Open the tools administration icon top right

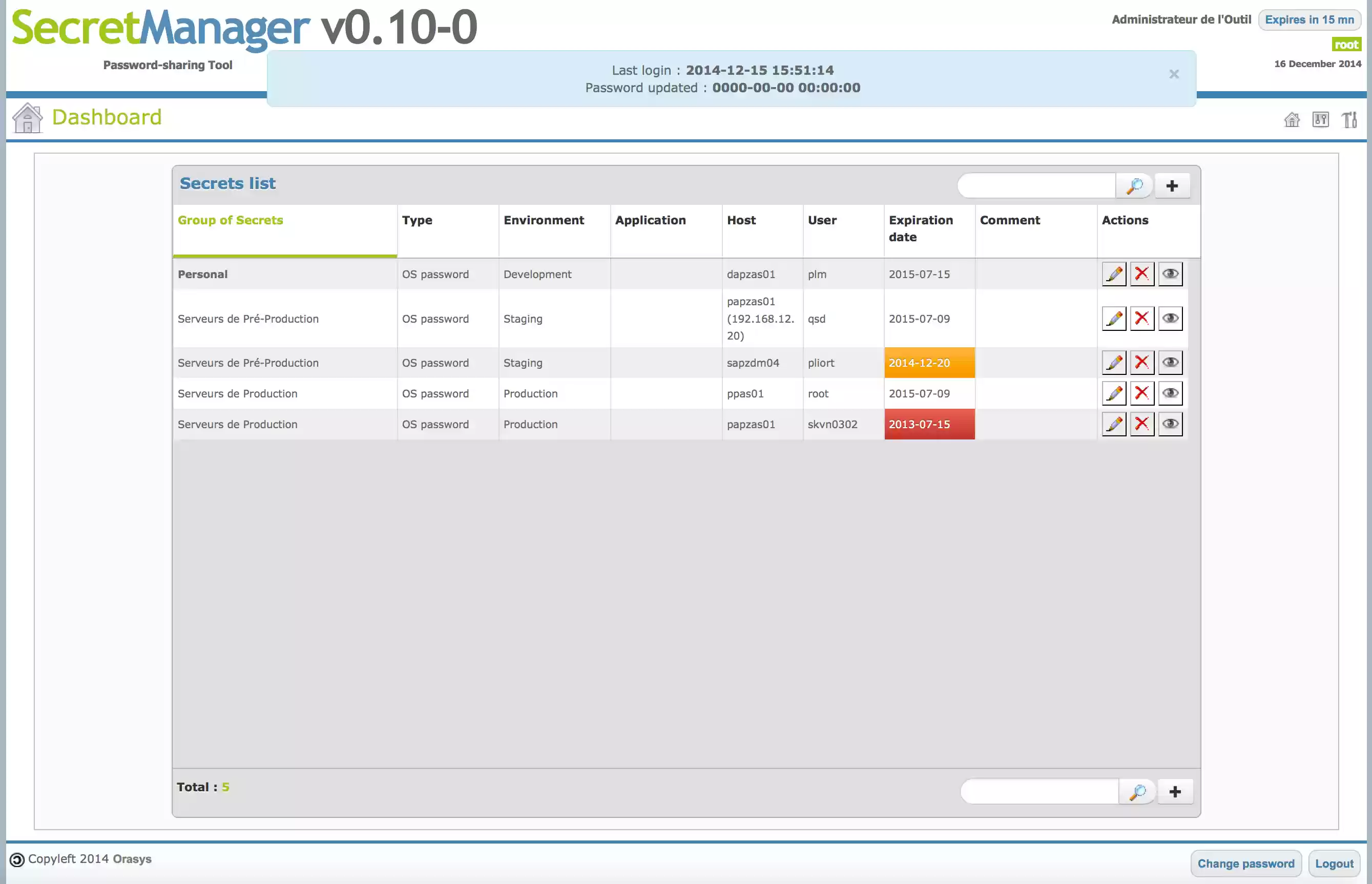(1349, 119)
